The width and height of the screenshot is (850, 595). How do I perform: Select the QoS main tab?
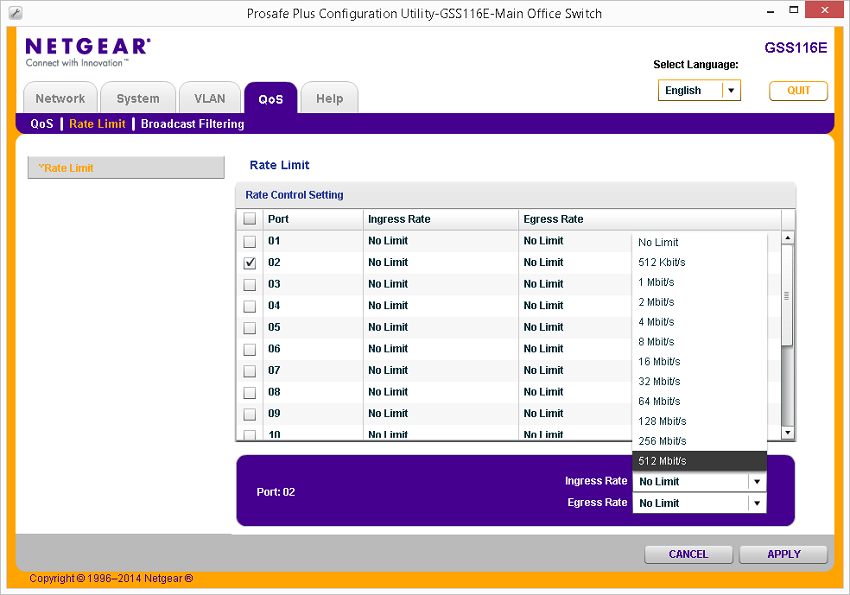coord(271,99)
